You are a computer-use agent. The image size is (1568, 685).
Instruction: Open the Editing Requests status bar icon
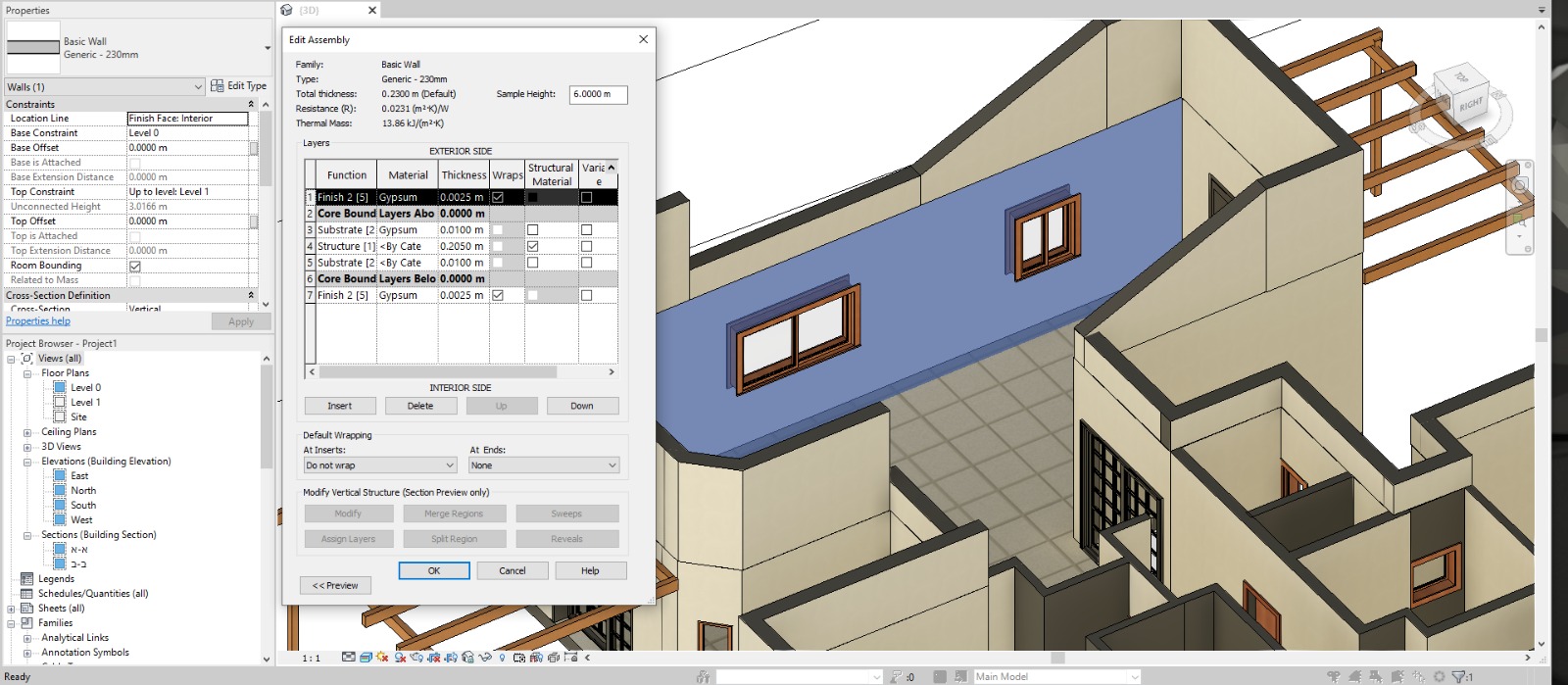click(x=896, y=676)
